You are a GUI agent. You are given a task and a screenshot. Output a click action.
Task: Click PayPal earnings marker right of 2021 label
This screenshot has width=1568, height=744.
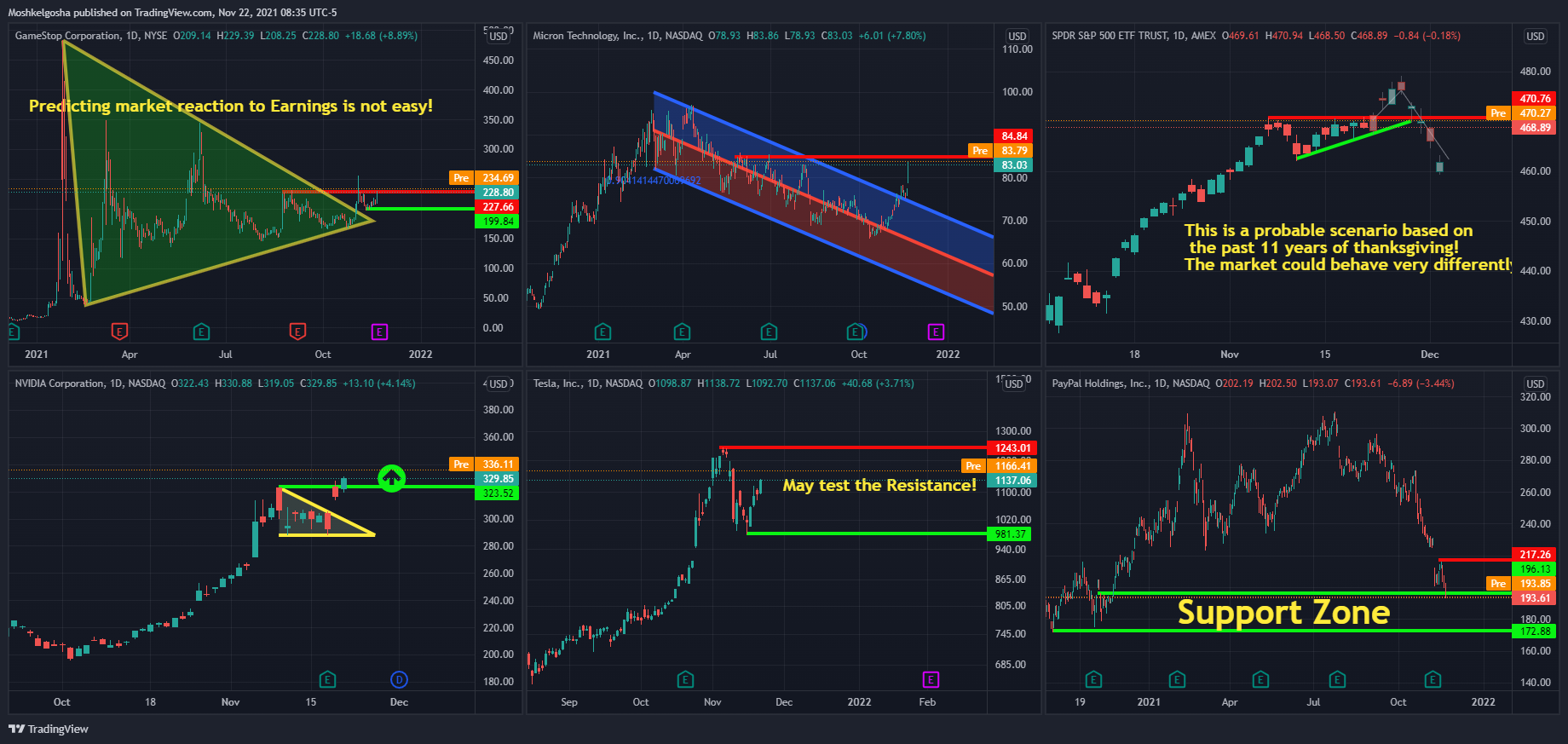1177,679
